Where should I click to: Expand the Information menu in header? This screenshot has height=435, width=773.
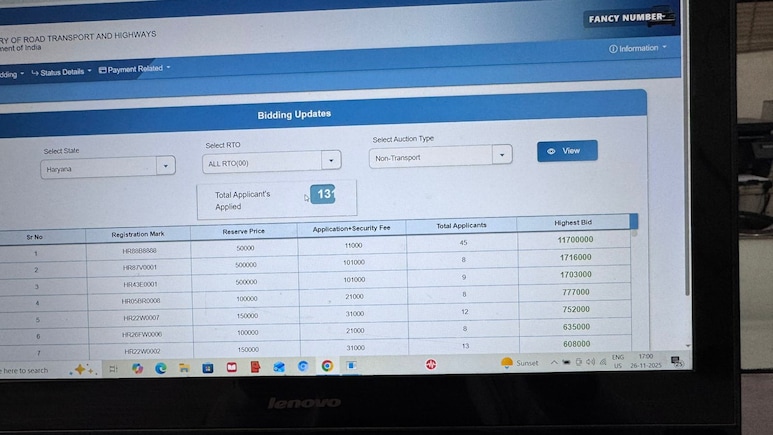[637, 48]
